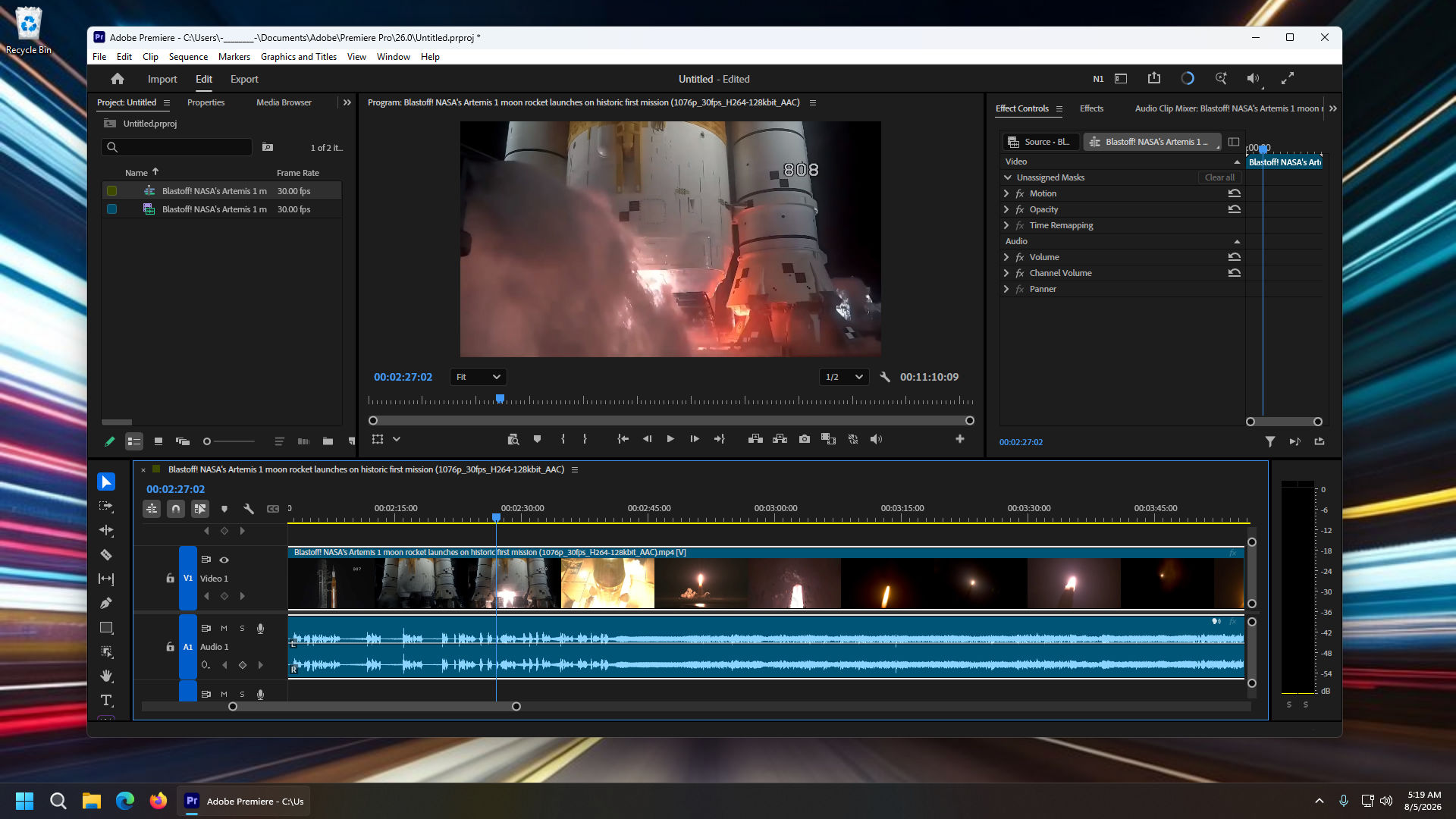Select the Pen tool
Image resolution: width=1456 pixels, height=819 pixels.
point(106,604)
